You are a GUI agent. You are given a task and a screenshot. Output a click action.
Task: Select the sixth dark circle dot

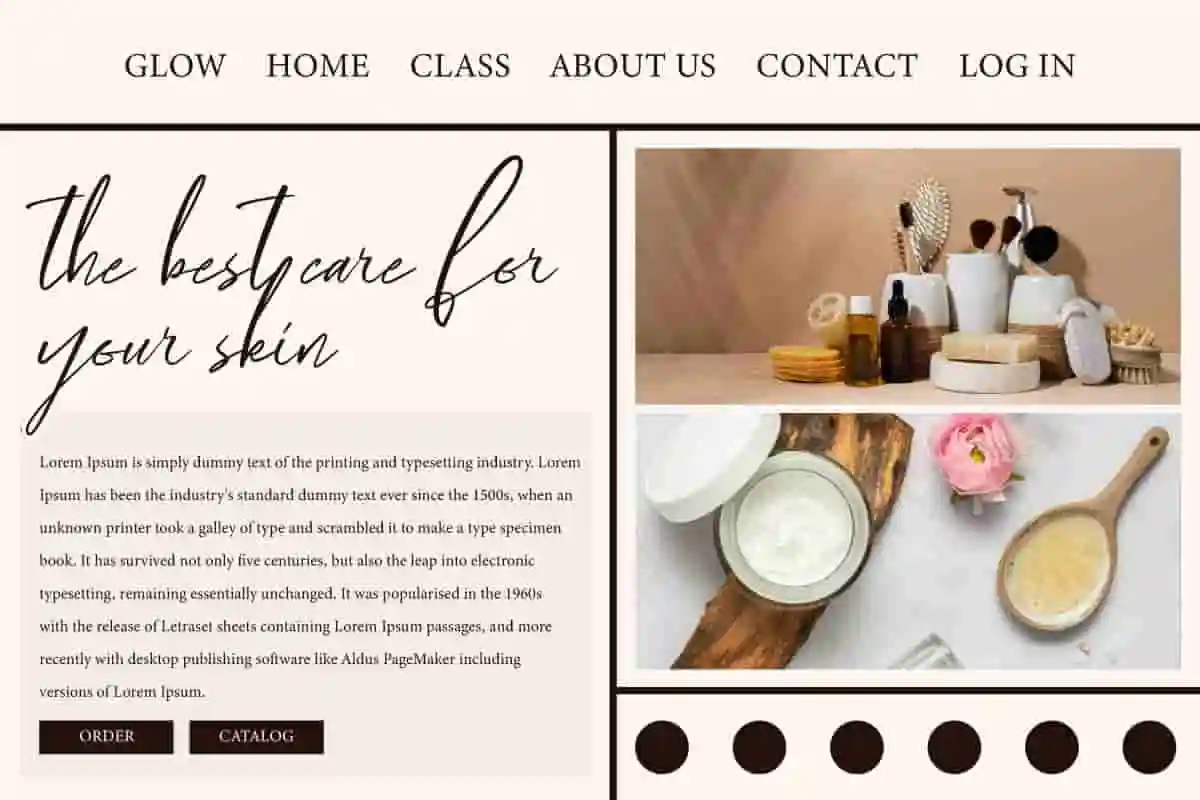1149,747
